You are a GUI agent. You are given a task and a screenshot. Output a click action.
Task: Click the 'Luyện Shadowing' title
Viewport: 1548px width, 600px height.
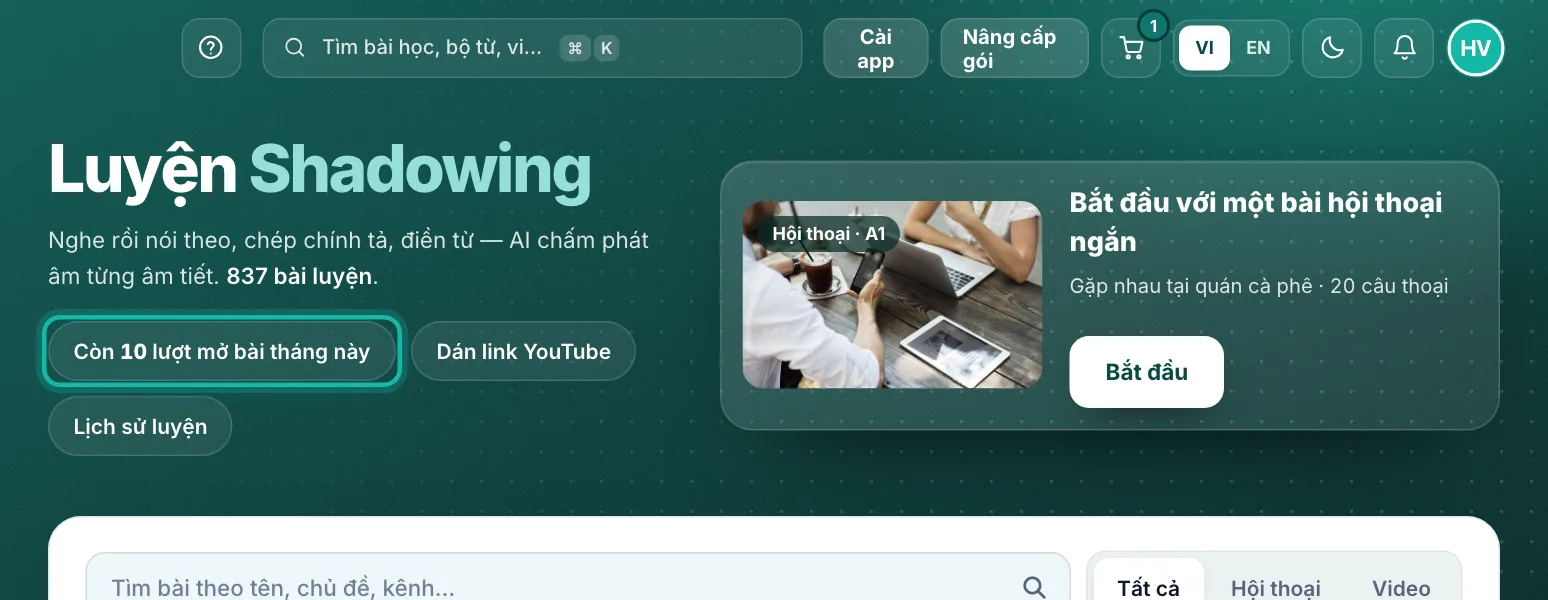click(x=320, y=170)
